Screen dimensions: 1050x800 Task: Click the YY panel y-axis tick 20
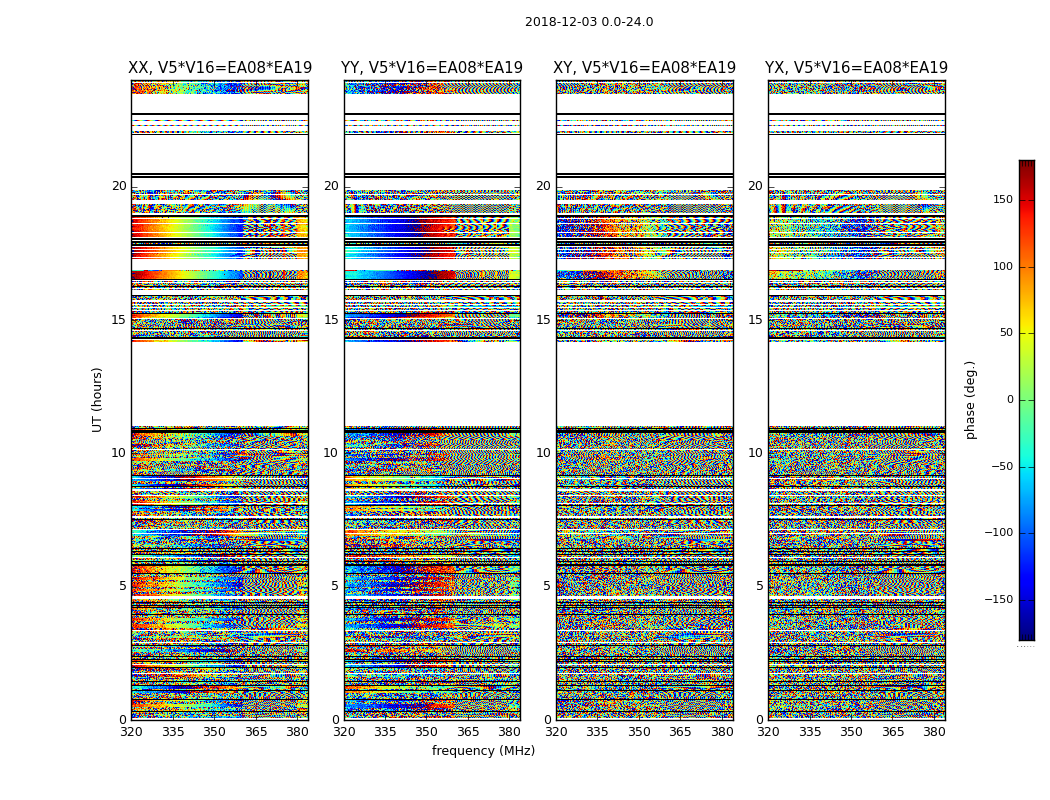coord(331,186)
